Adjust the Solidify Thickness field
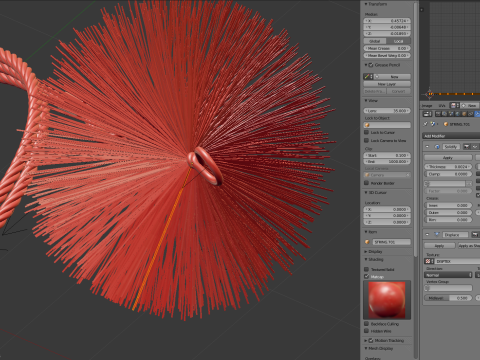The image size is (480, 360). [448, 166]
